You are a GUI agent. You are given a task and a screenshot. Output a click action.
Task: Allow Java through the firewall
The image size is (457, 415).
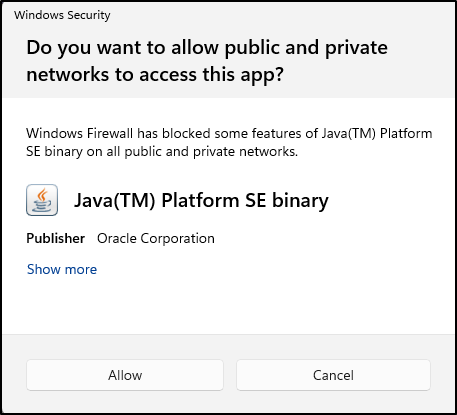point(125,375)
